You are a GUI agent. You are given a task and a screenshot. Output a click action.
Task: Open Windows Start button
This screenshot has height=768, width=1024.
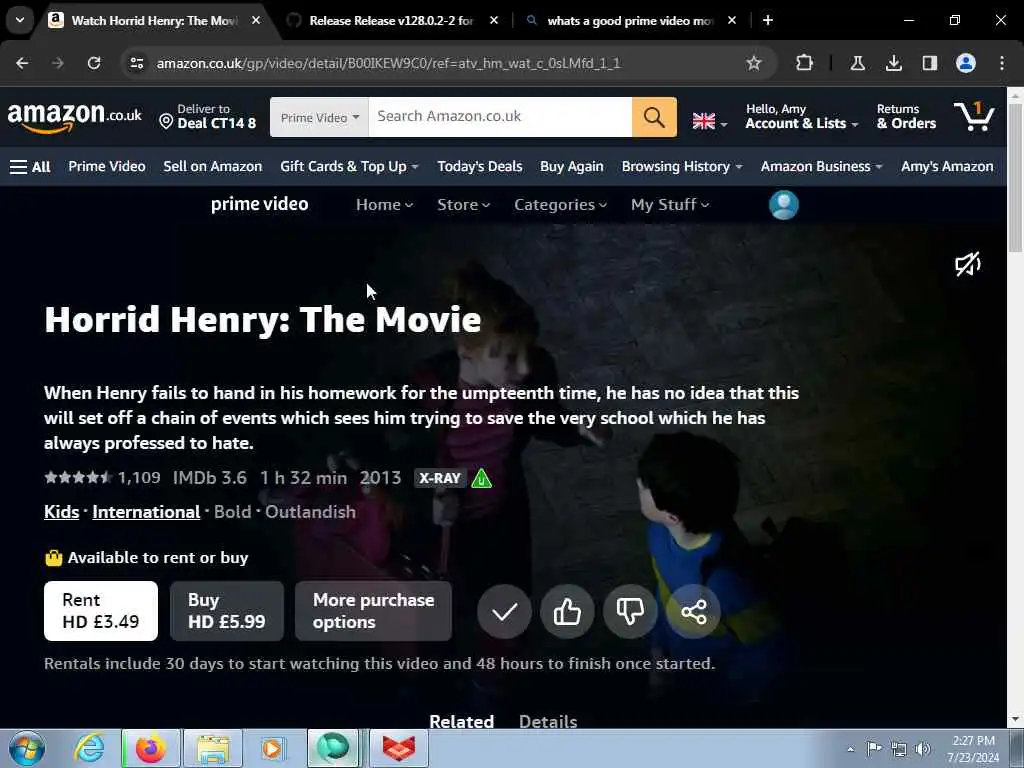coord(27,748)
